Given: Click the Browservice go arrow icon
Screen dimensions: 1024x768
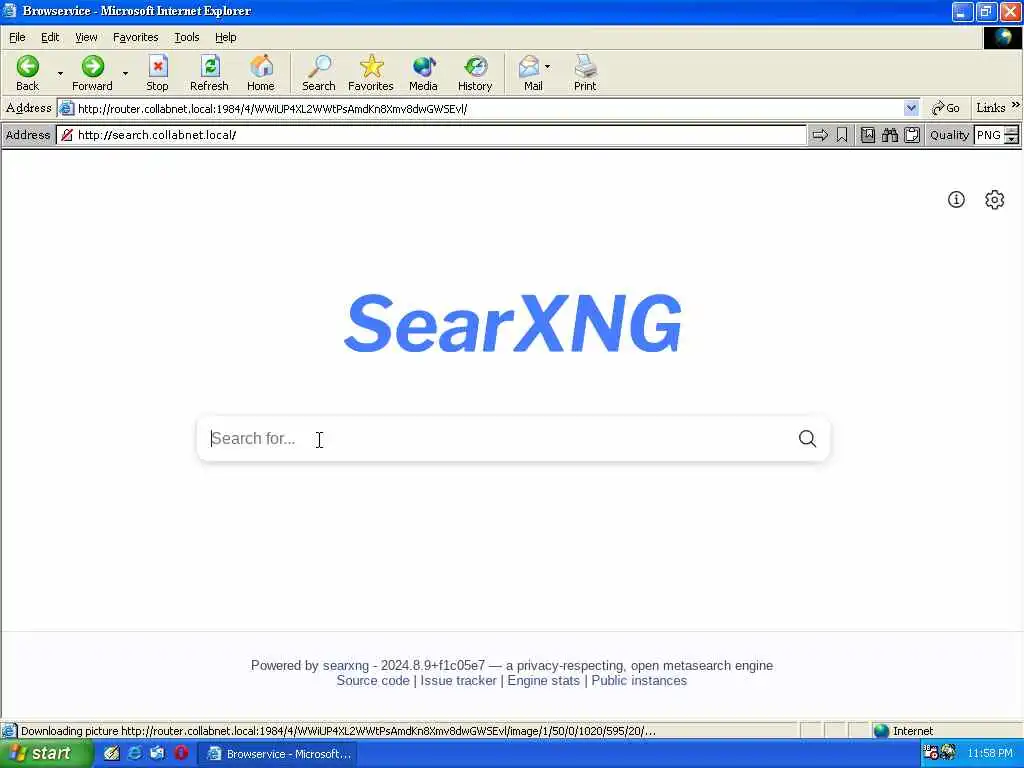Looking at the screenshot, I should pyautogui.click(x=820, y=135).
